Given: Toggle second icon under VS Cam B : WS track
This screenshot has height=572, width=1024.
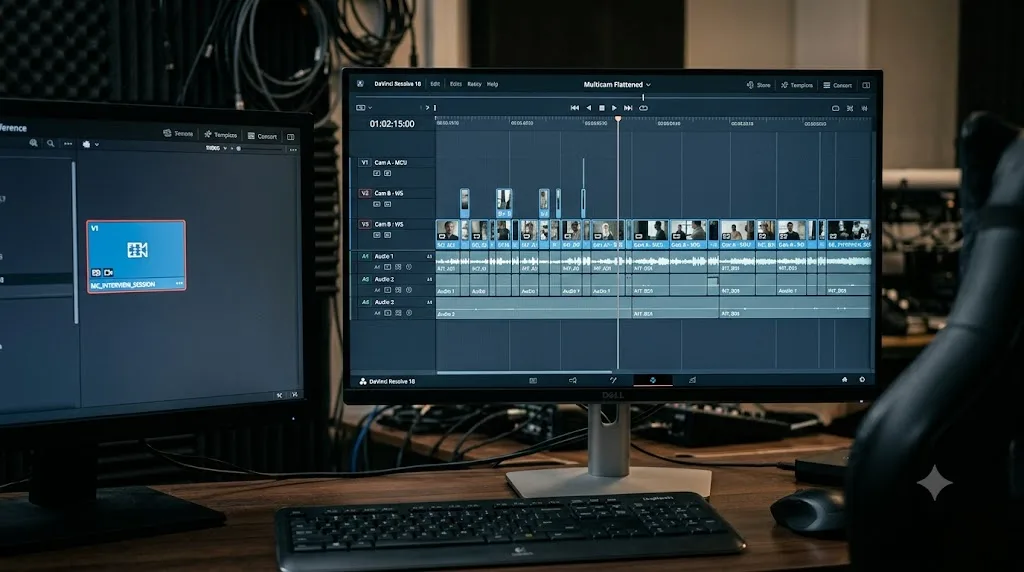Looking at the screenshot, I should click(387, 235).
